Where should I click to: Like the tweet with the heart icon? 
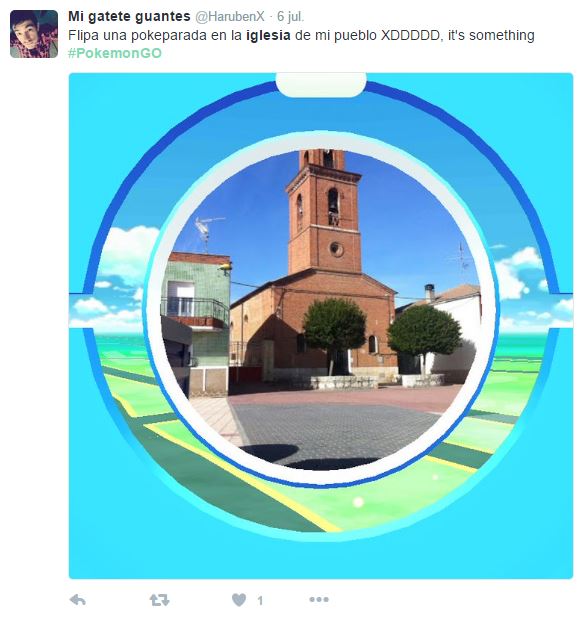[239, 600]
